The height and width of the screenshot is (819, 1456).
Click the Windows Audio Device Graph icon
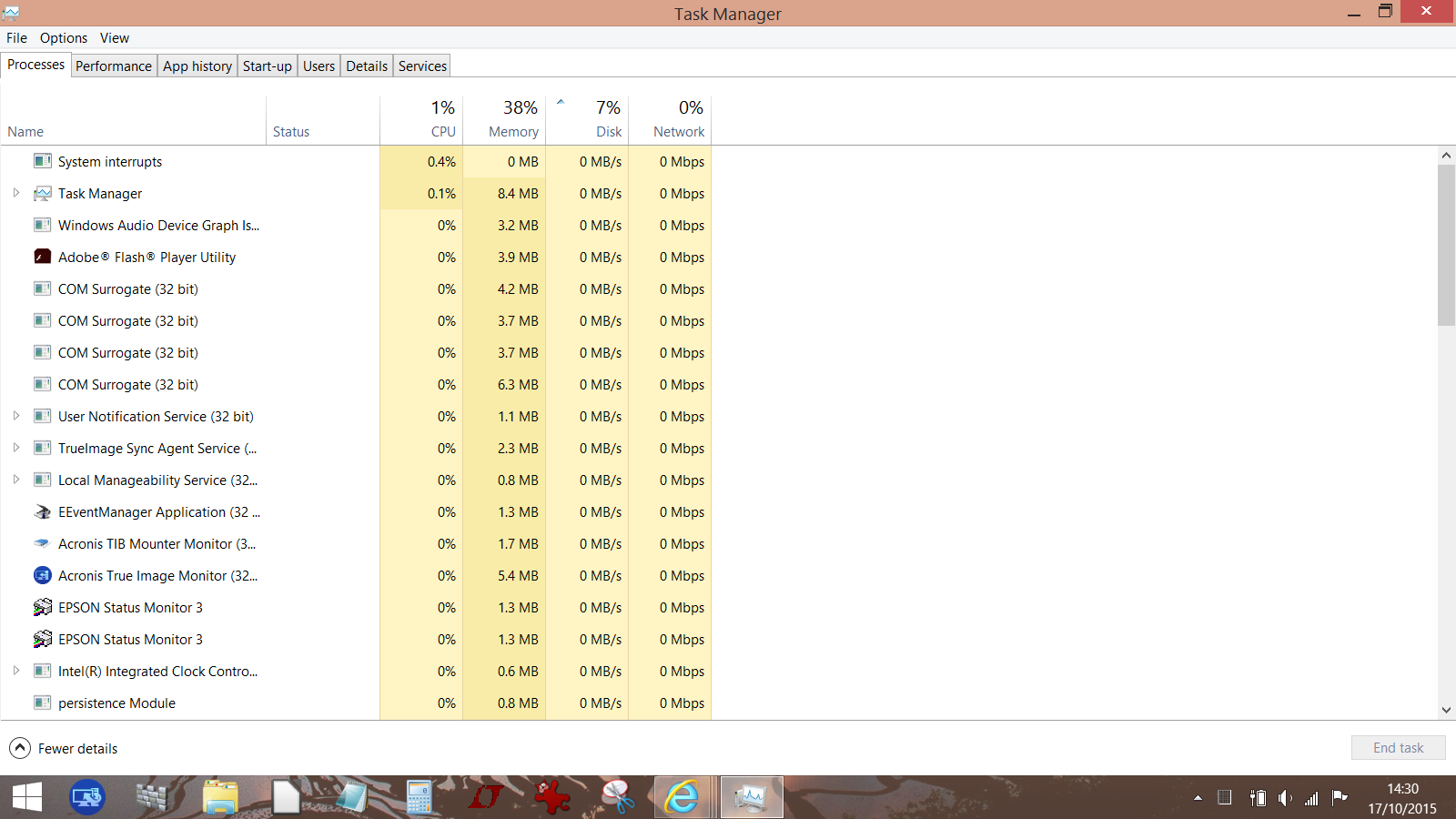(42, 225)
